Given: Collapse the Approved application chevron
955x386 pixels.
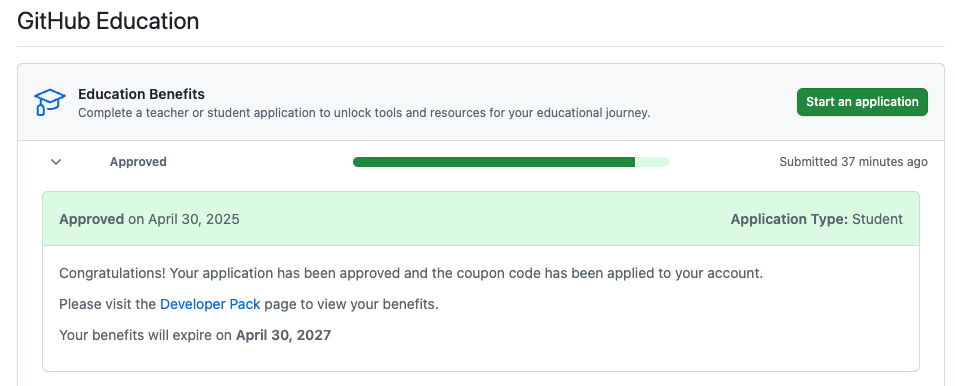Looking at the screenshot, I should coord(56,162).
